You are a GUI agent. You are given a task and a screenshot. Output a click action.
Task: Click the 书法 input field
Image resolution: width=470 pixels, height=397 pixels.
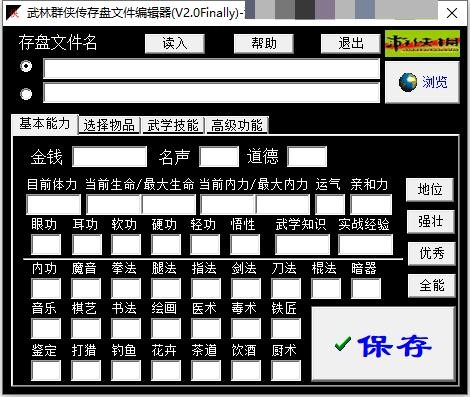pyautogui.click(x=126, y=328)
